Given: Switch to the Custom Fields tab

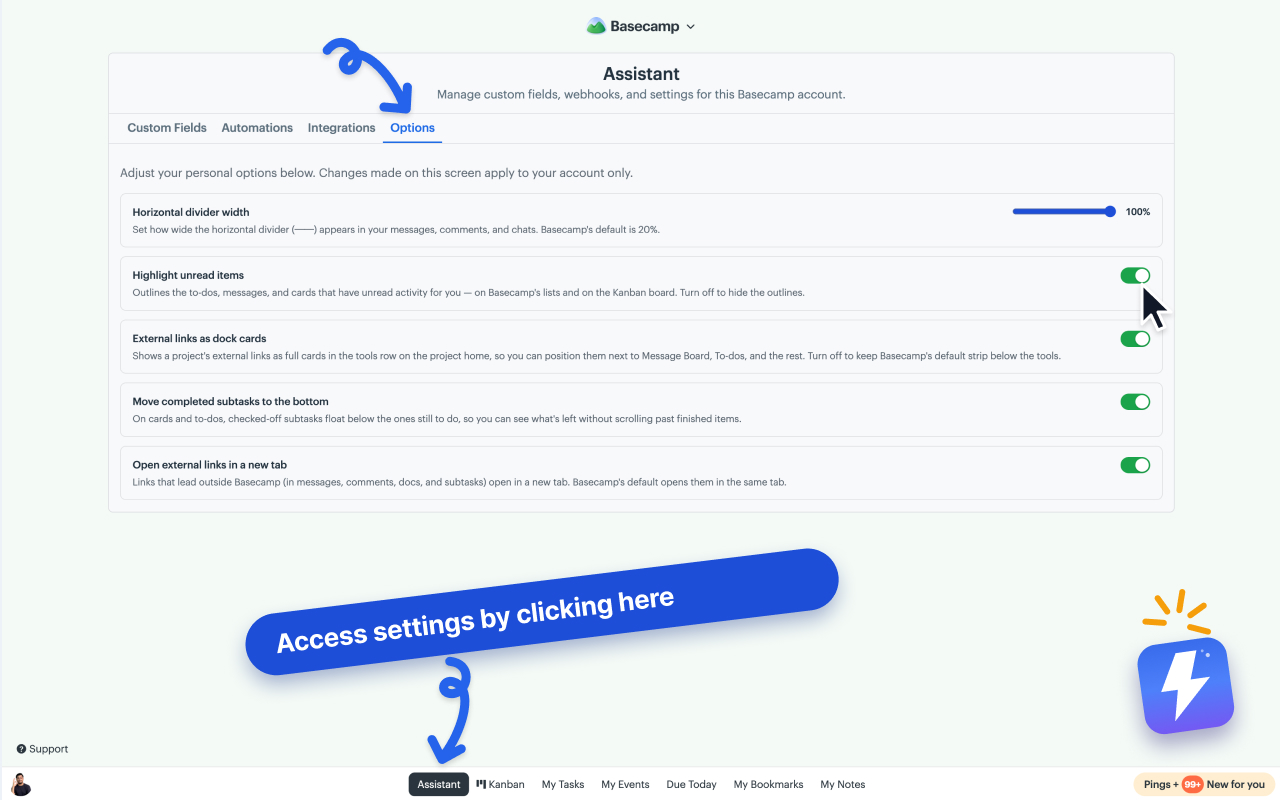Looking at the screenshot, I should point(167,128).
